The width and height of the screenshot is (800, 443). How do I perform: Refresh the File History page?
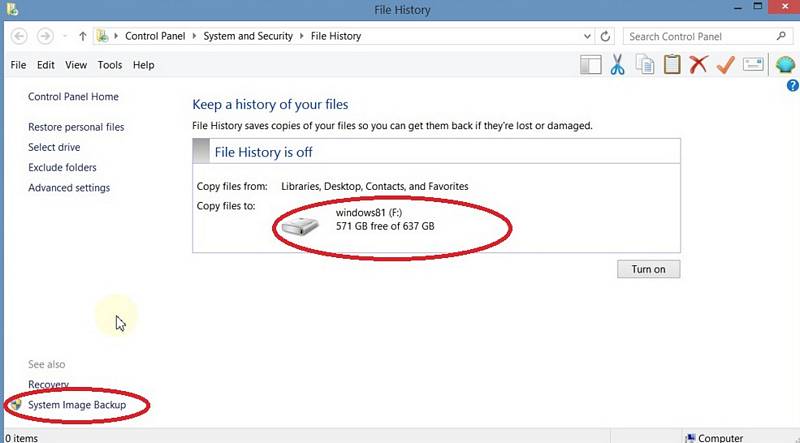click(606, 36)
